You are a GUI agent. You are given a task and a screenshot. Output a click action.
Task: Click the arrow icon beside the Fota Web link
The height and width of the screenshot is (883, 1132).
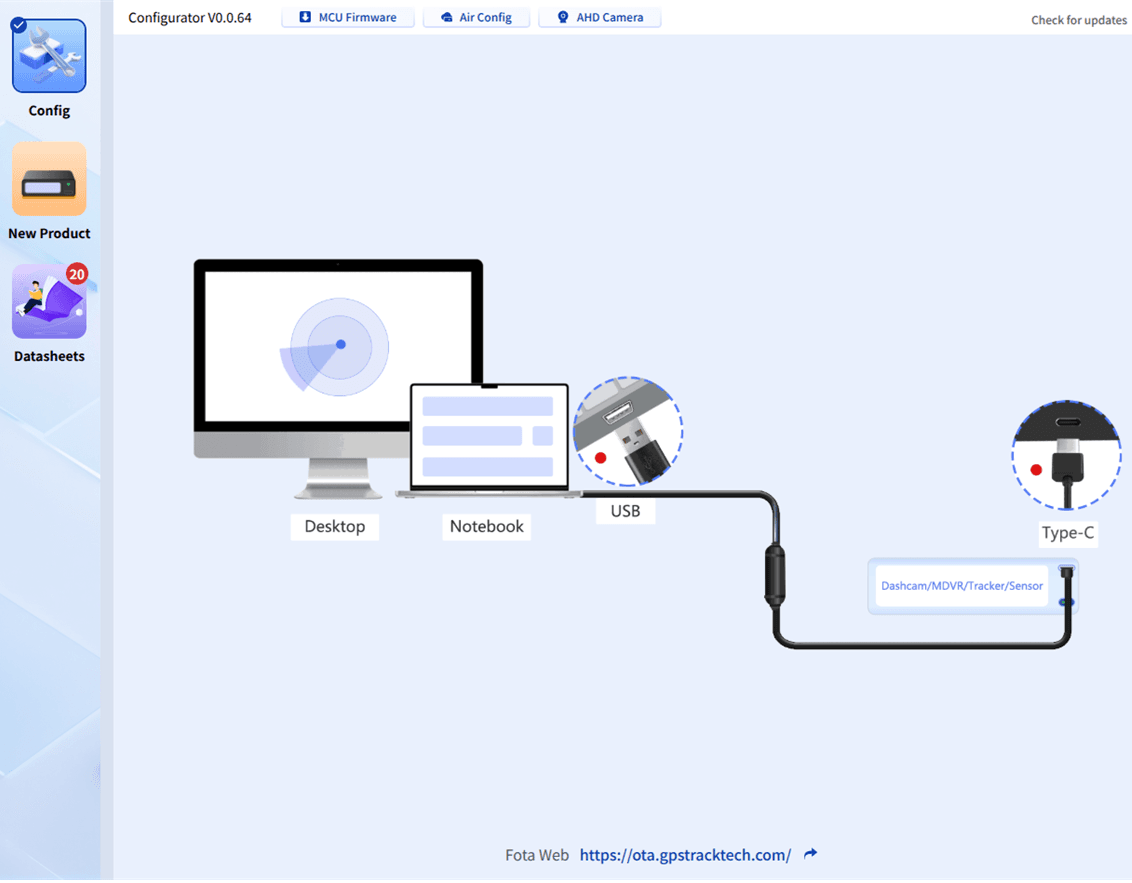(809, 855)
